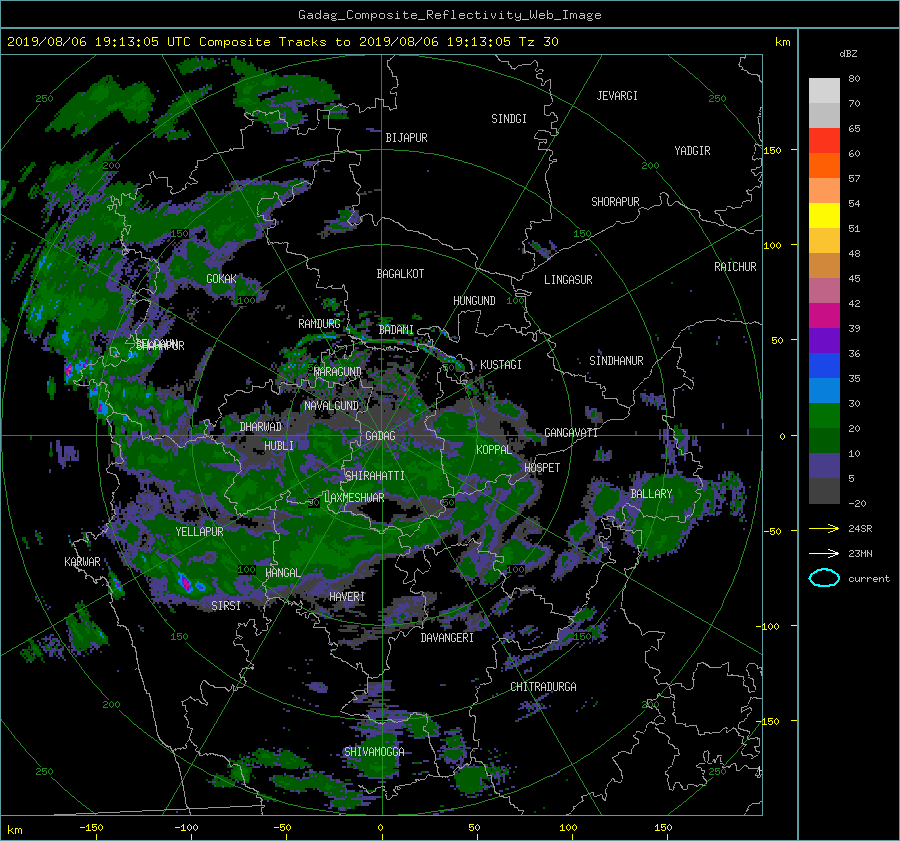Click the RAMDURG city label
This screenshot has height=841, width=900.
319,324
